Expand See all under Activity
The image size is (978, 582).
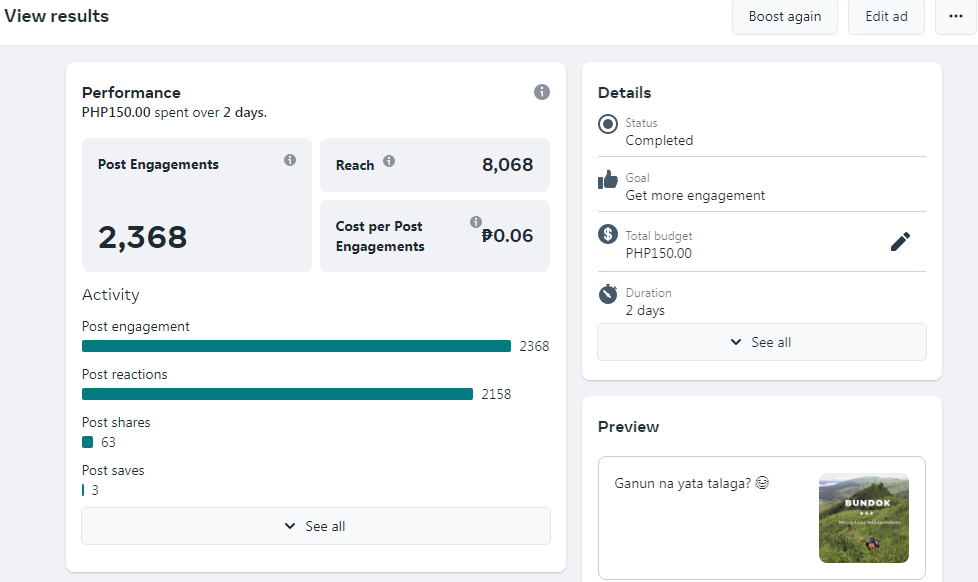click(x=316, y=526)
